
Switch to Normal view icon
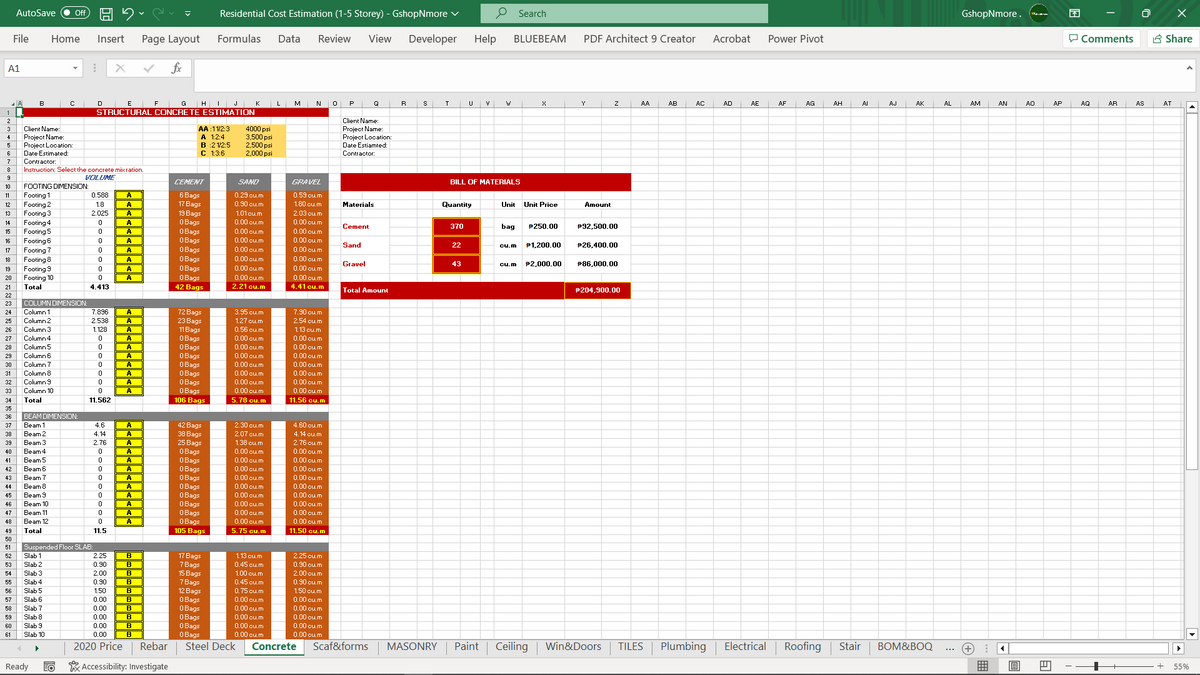pos(983,666)
